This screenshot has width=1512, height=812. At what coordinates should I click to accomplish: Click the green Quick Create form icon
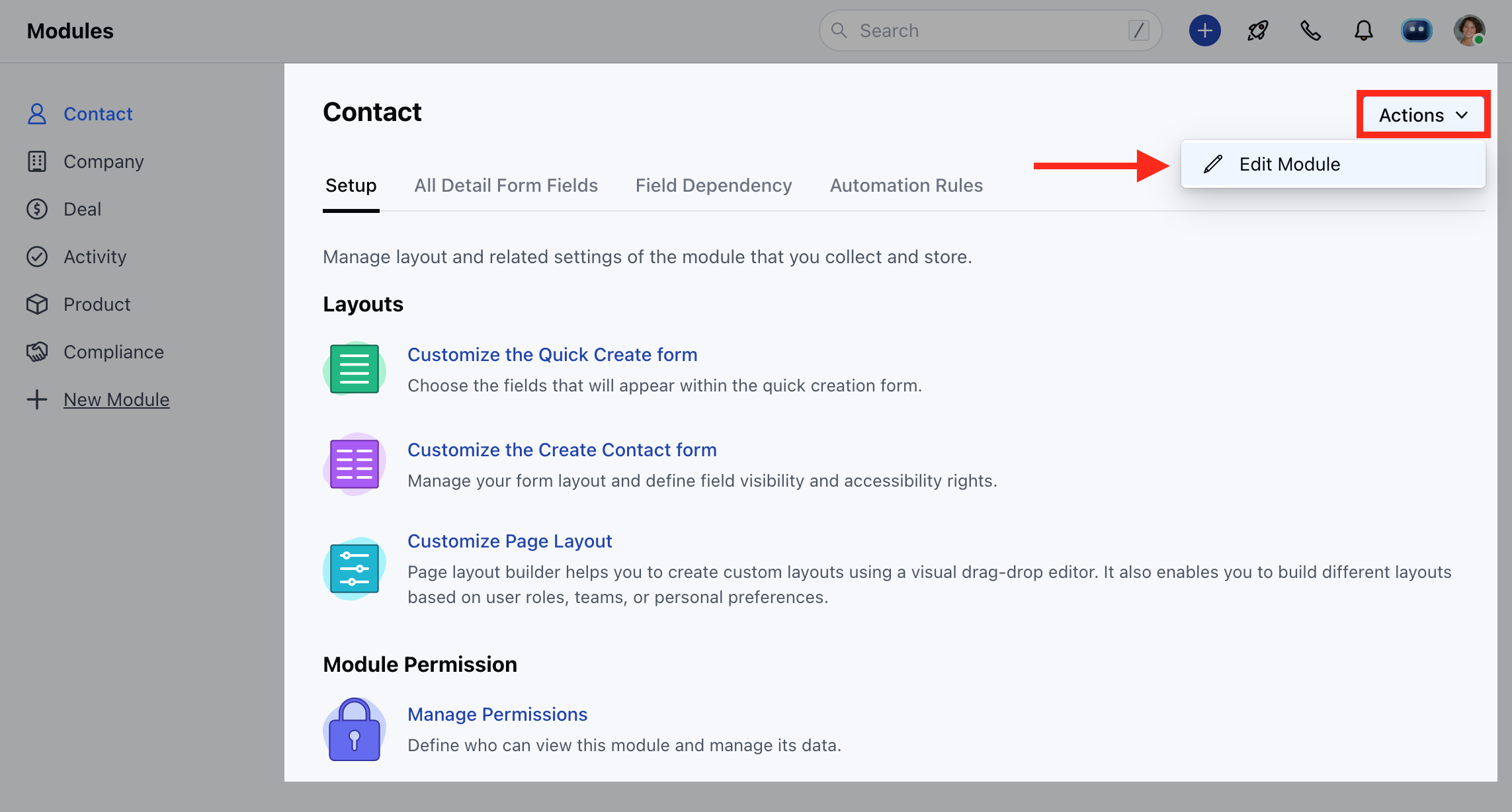(x=355, y=369)
